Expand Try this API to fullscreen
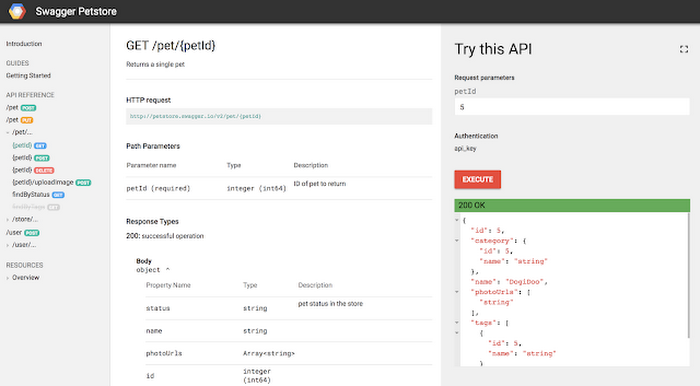 [x=683, y=49]
